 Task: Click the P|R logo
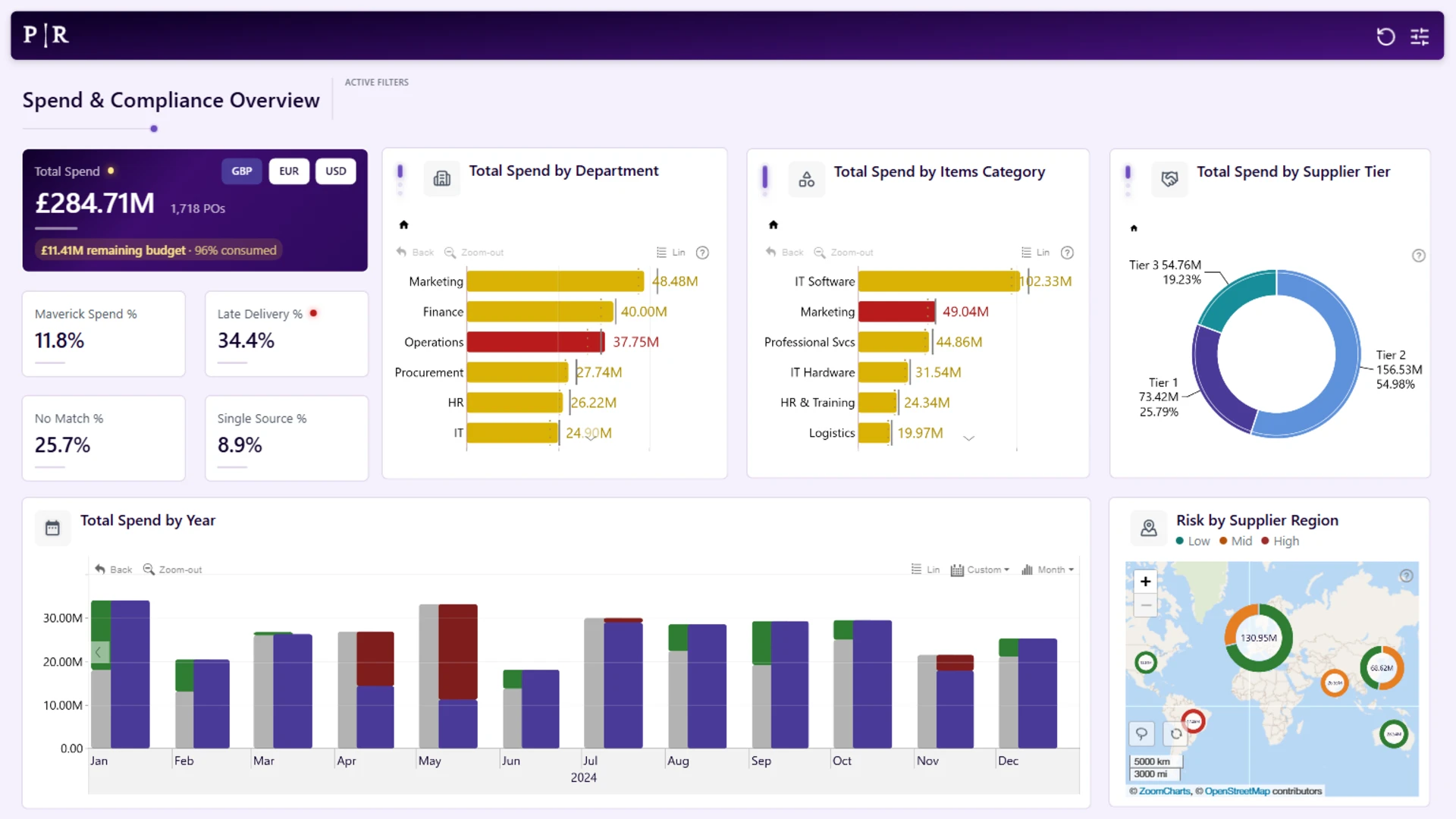click(x=46, y=35)
